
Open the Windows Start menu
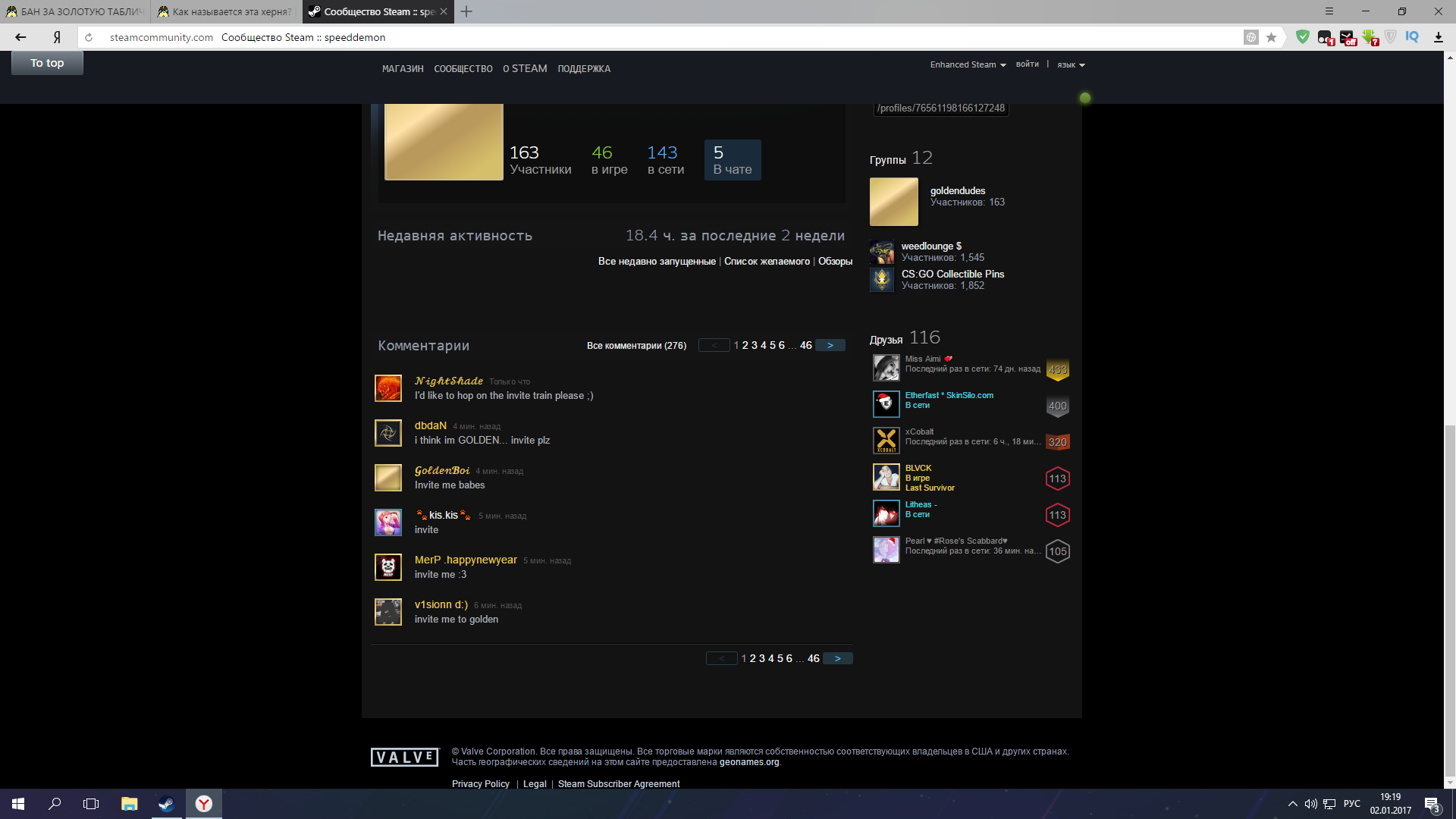click(x=18, y=804)
